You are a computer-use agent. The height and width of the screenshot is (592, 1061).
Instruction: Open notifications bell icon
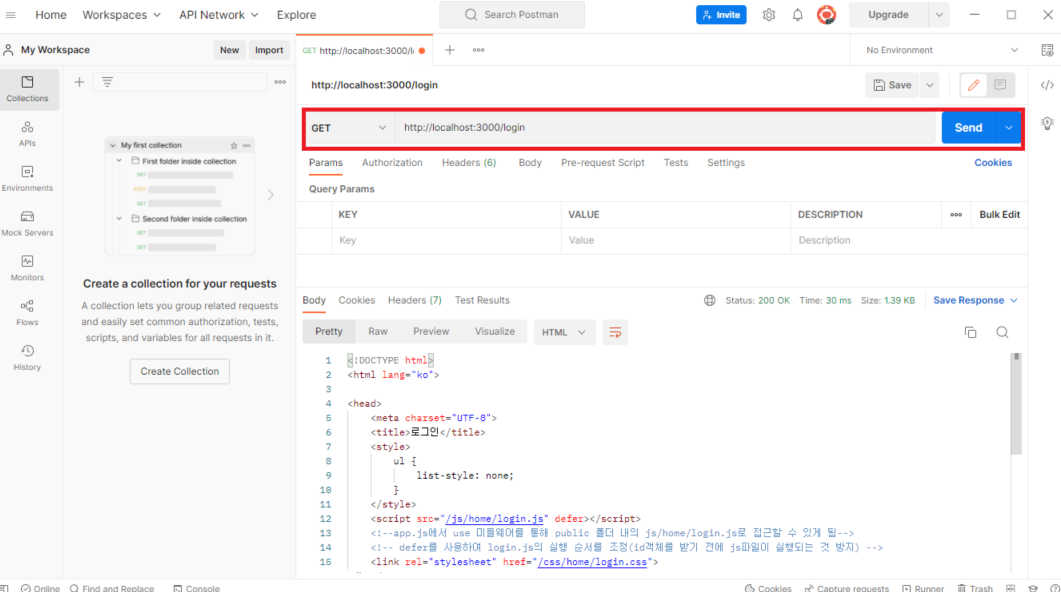pyautogui.click(x=798, y=15)
